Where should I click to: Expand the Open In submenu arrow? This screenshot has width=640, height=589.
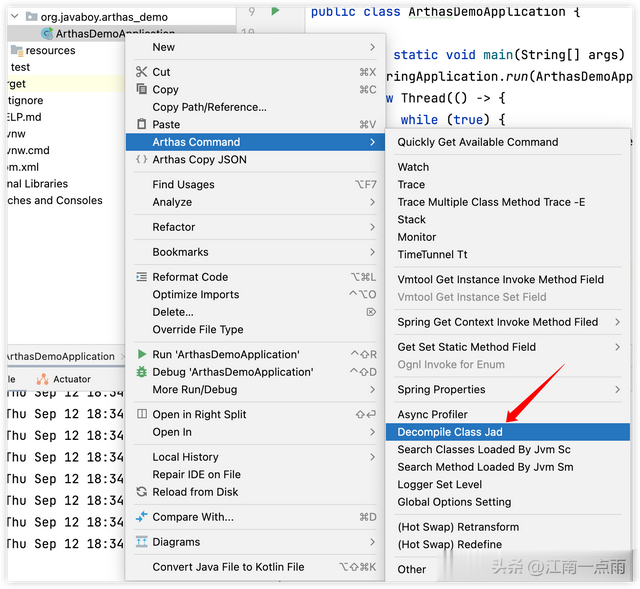point(372,432)
